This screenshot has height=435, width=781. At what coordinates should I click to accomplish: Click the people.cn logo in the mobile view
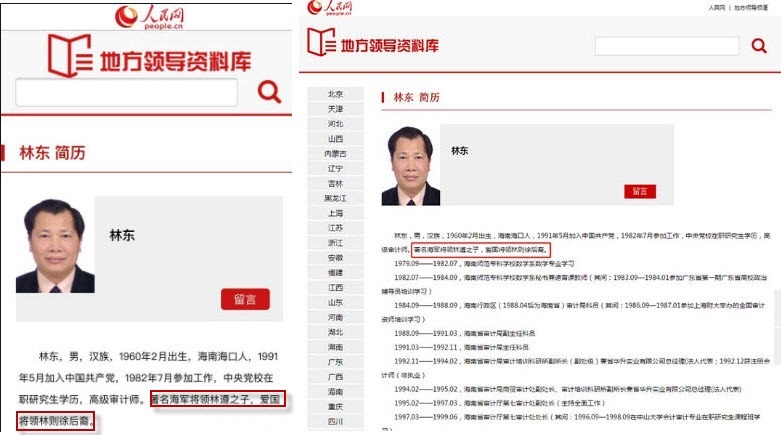coord(149,16)
